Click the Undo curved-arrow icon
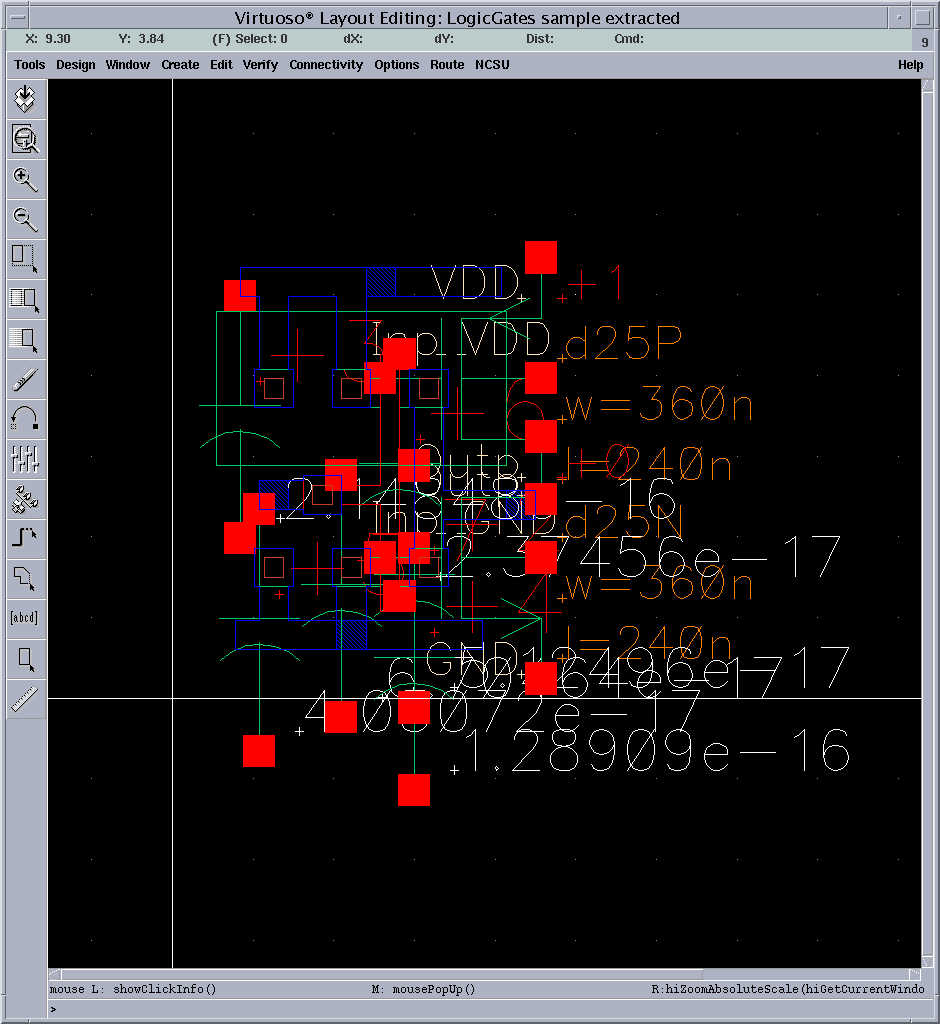Image resolution: width=940 pixels, height=1024 pixels. (25, 418)
